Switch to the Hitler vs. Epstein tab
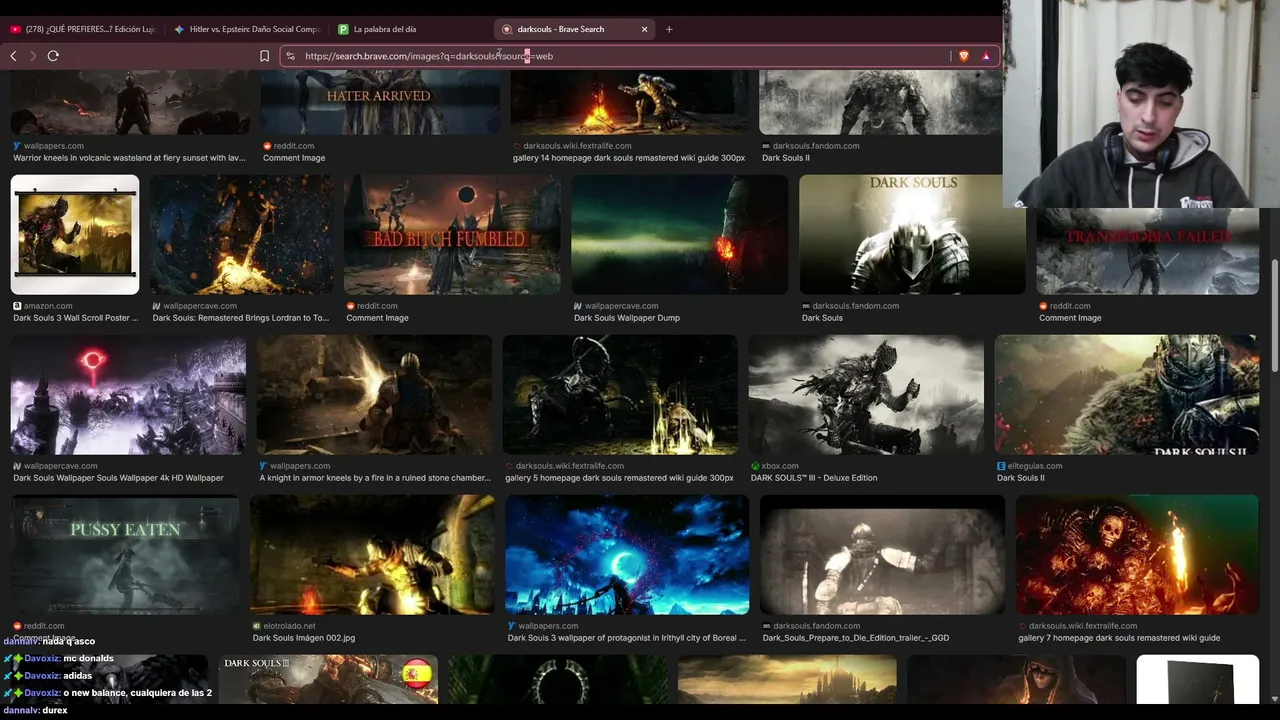Viewport: 1280px width, 720px height. [247, 29]
